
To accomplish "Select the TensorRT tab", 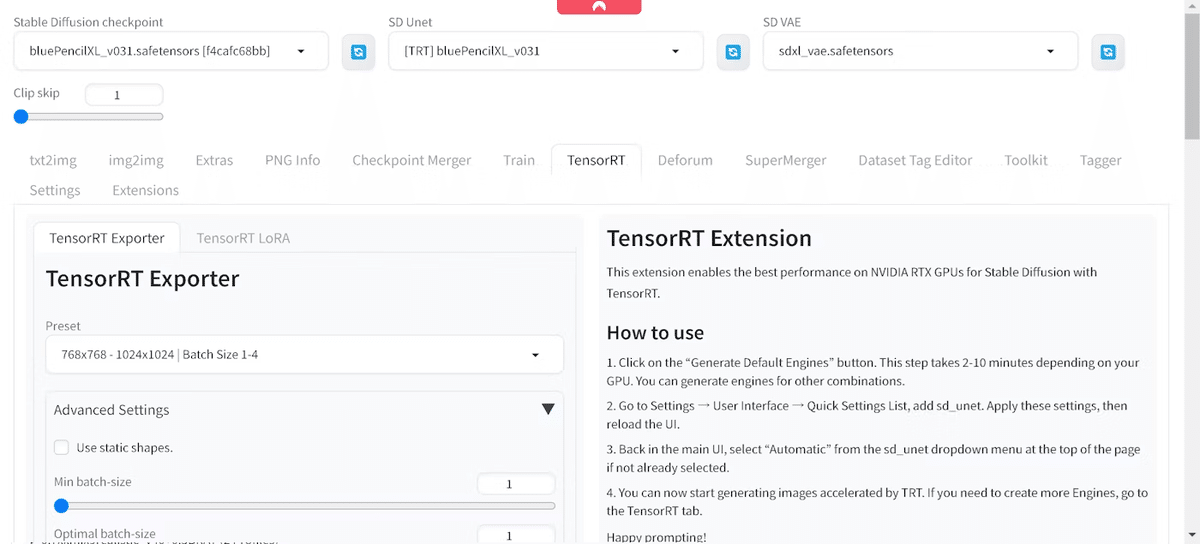I will coord(596,160).
